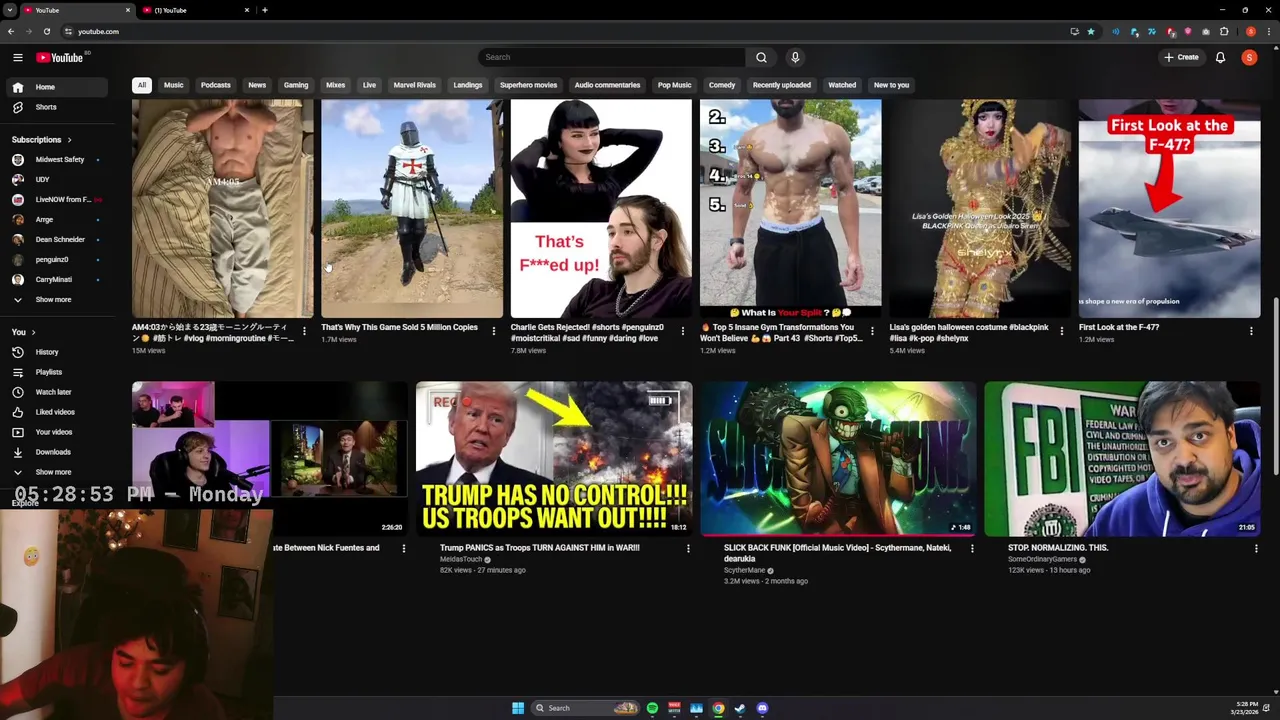This screenshot has height=720, width=1280.
Task: Open a new browser tab
Action: (264, 10)
